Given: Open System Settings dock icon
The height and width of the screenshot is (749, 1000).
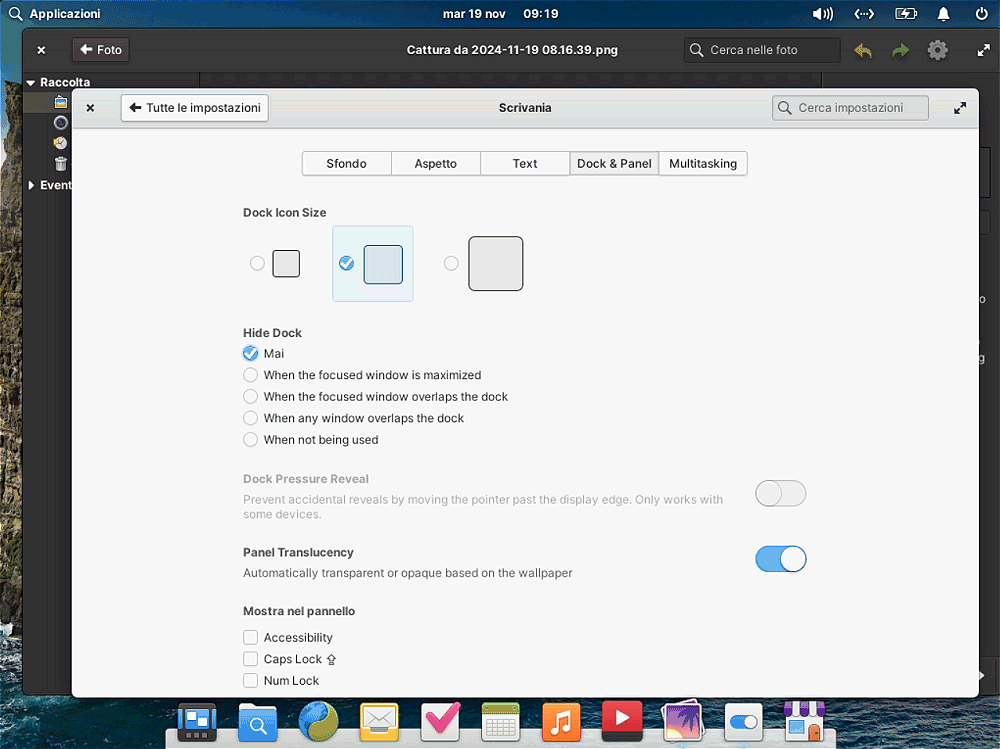Looking at the screenshot, I should pos(743,722).
